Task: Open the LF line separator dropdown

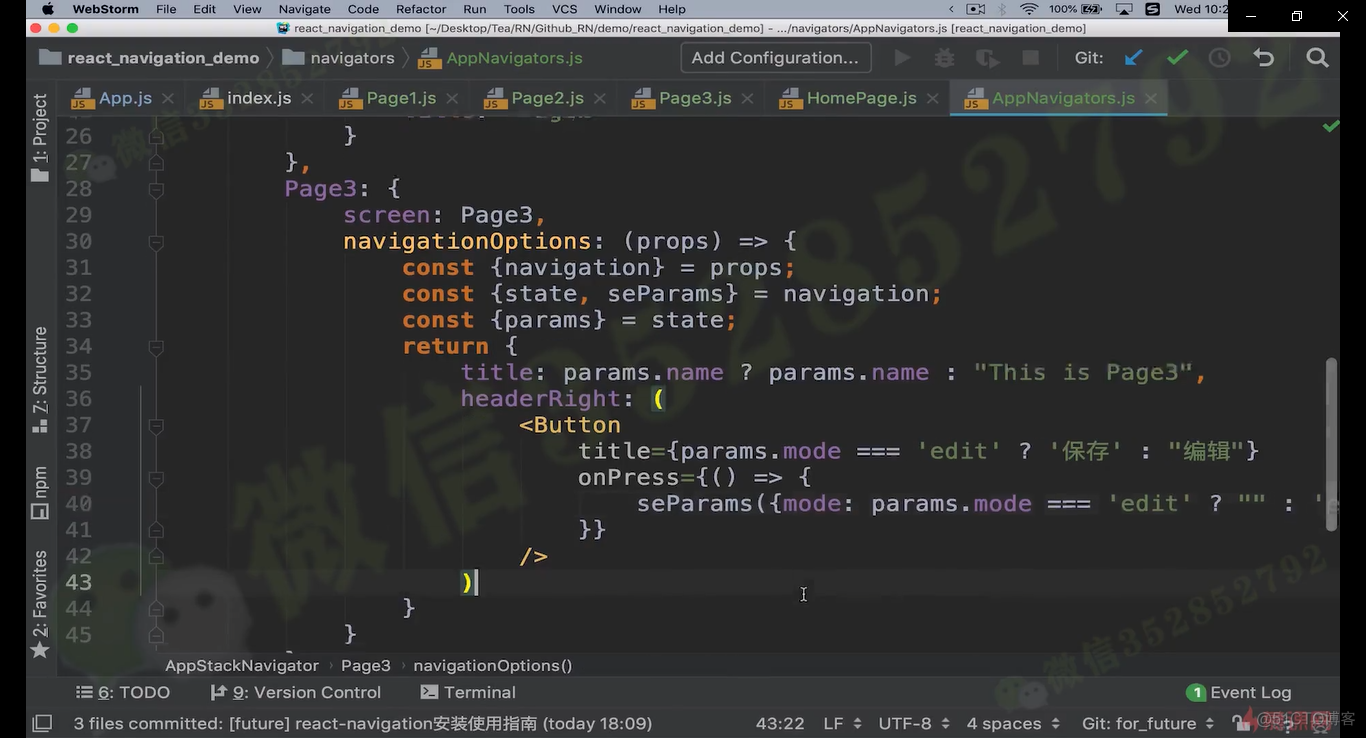Action: click(x=842, y=723)
